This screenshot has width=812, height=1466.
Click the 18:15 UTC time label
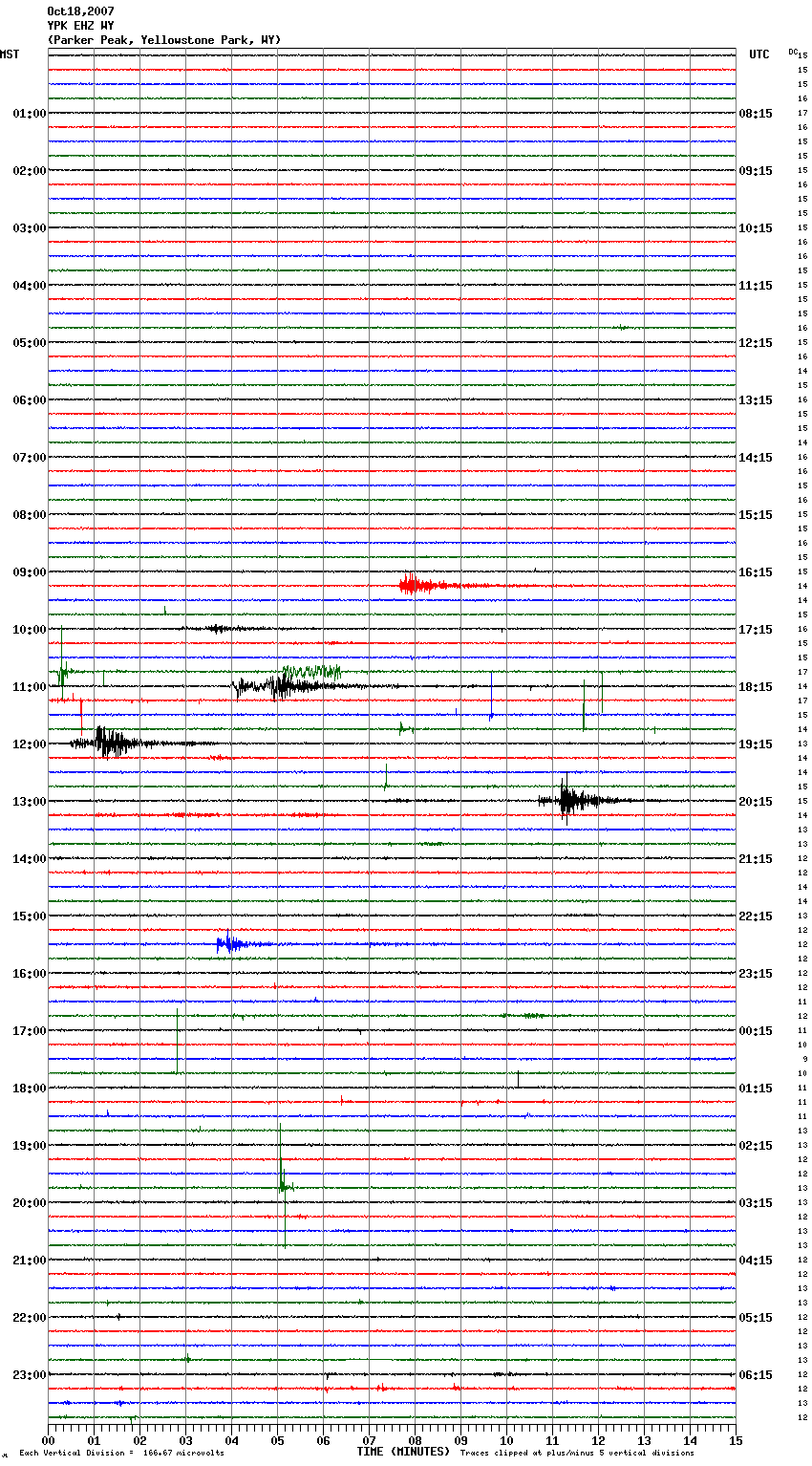pyautogui.click(x=756, y=687)
